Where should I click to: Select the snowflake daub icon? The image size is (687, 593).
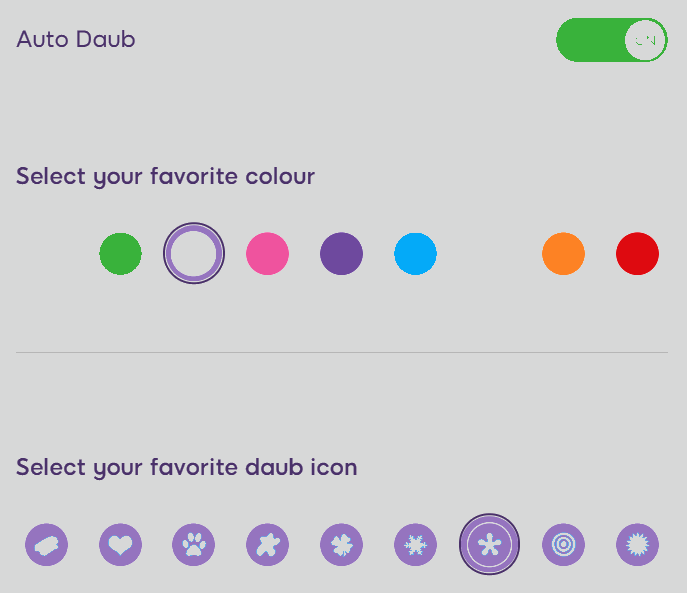pos(415,544)
